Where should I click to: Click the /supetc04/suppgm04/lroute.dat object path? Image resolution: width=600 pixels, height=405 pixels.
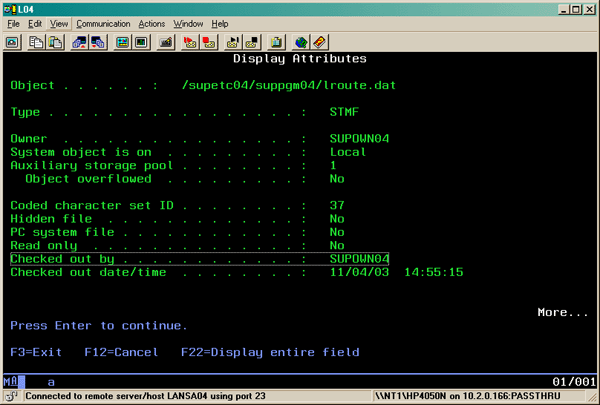[289, 85]
